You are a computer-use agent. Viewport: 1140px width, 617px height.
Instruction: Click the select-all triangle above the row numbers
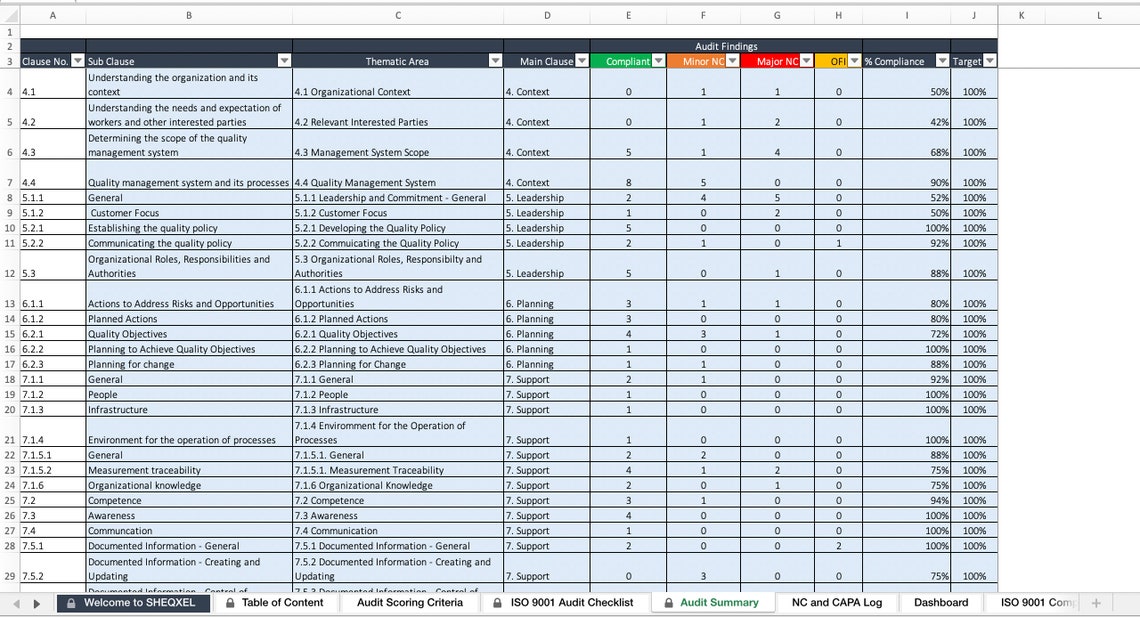coord(9,15)
